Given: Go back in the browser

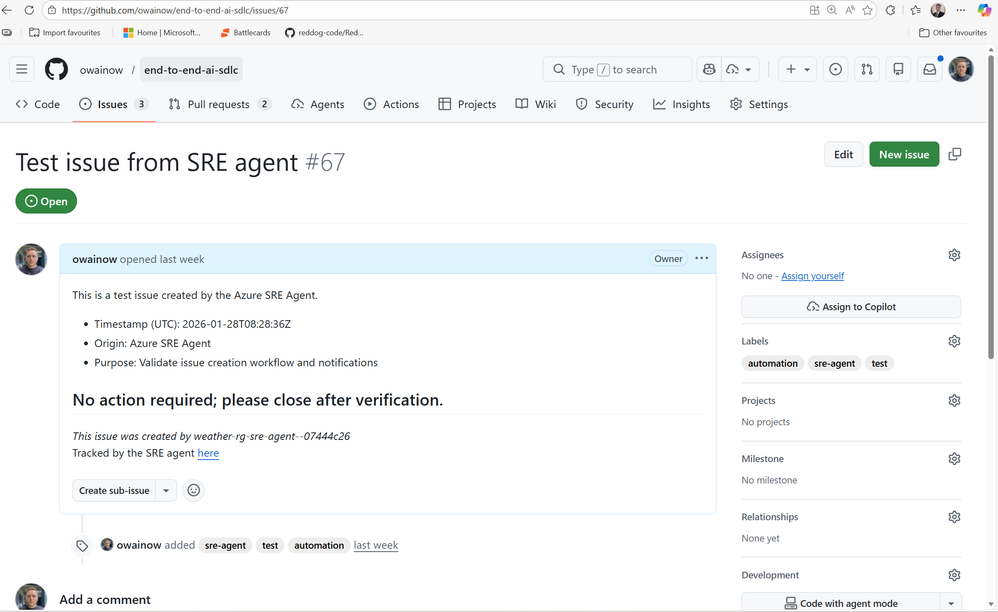Looking at the screenshot, I should pyautogui.click(x=7, y=10).
